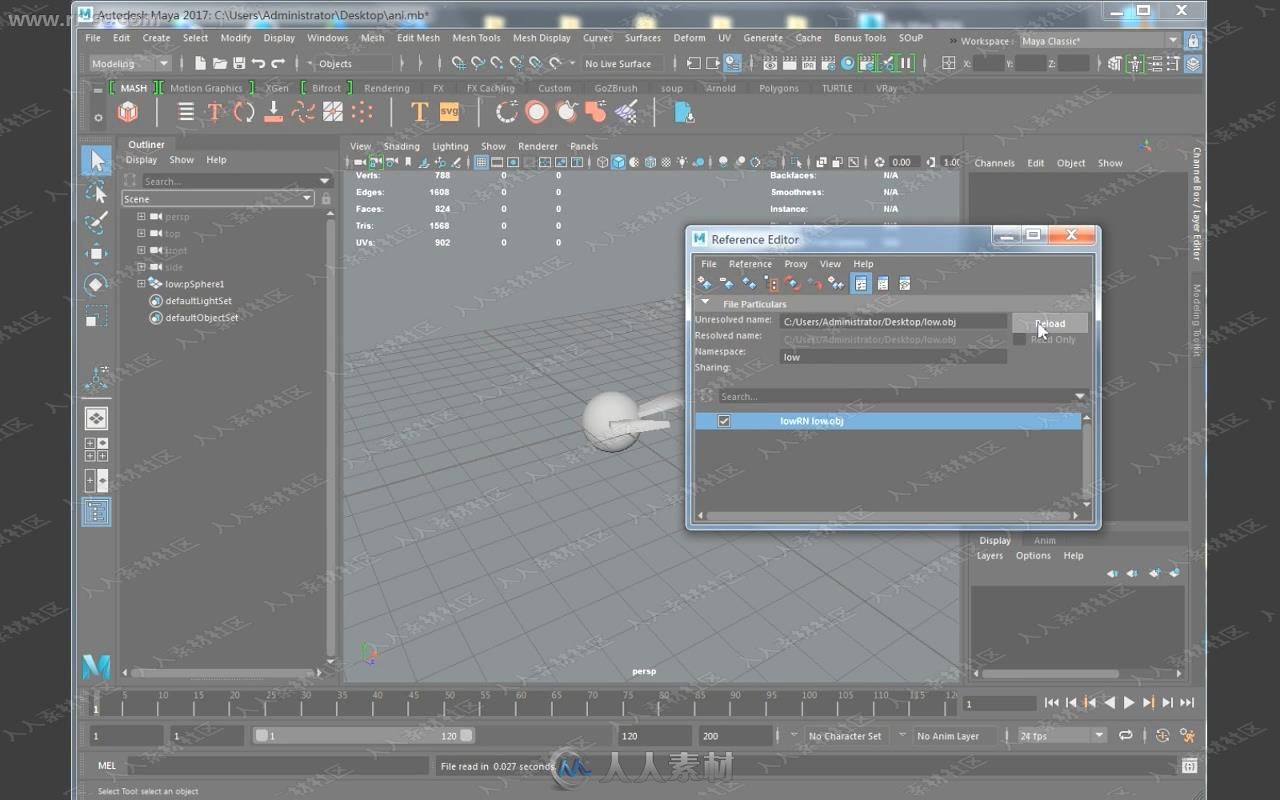Open the Deform menu
Screen dimensions: 1280x800
click(x=689, y=38)
